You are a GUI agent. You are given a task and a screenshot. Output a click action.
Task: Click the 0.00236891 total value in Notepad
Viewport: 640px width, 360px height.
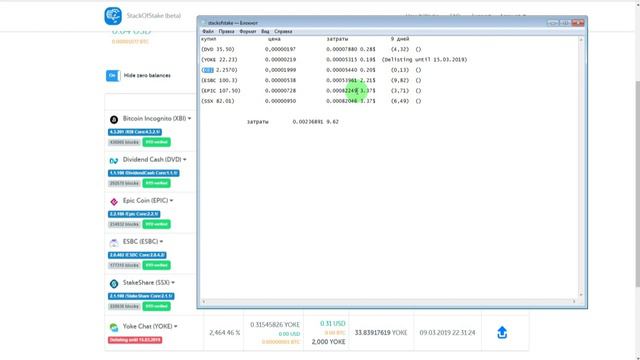tap(309, 122)
